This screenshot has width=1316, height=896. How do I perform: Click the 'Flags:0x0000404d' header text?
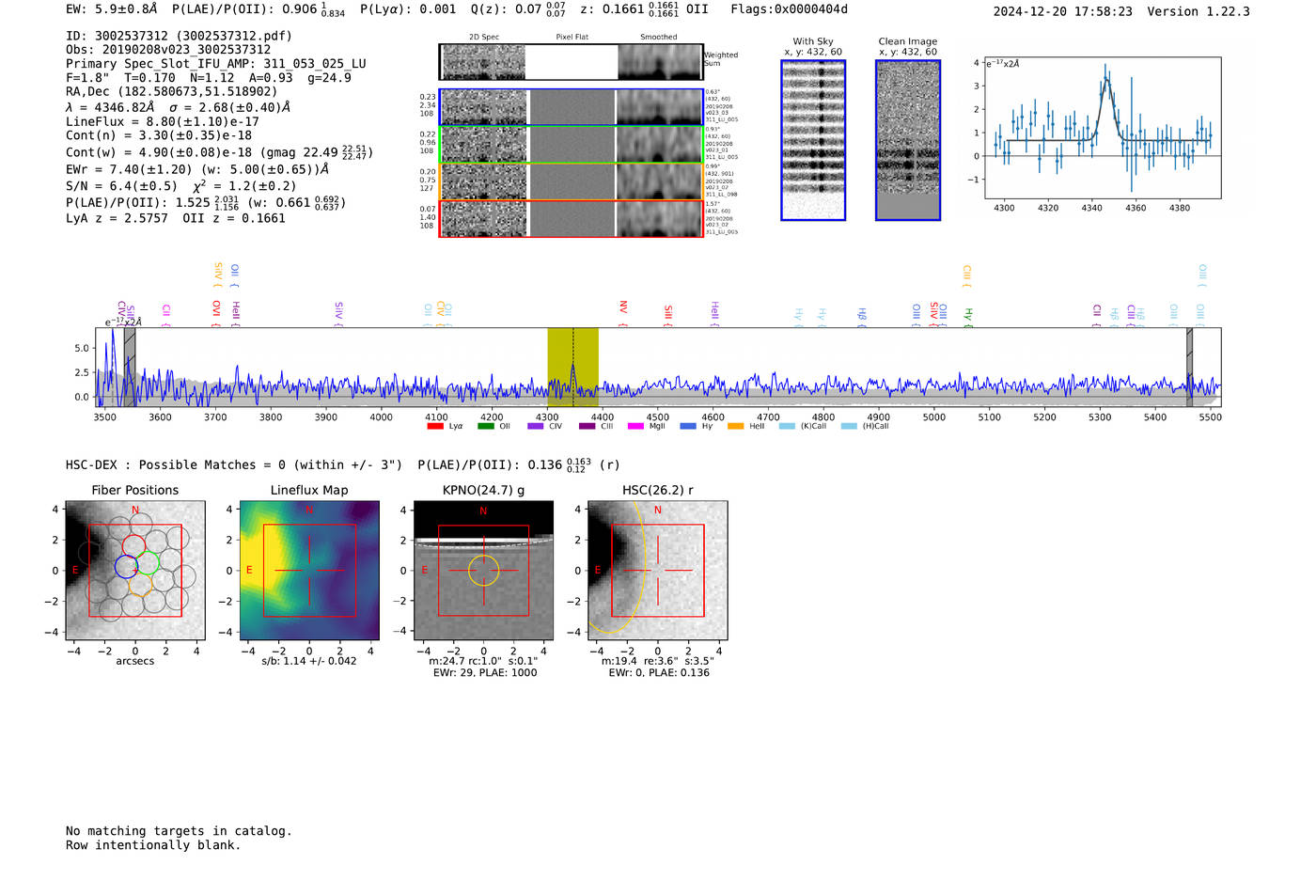pyautogui.click(x=789, y=9)
